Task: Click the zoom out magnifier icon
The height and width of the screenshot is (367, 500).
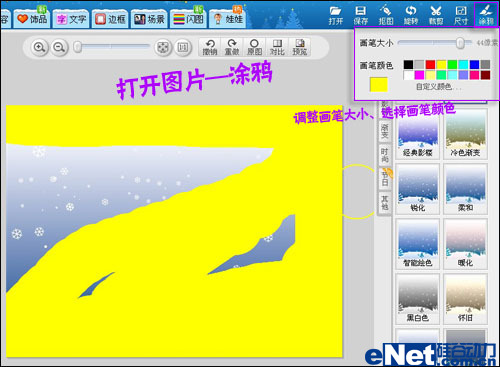Action: click(x=59, y=47)
